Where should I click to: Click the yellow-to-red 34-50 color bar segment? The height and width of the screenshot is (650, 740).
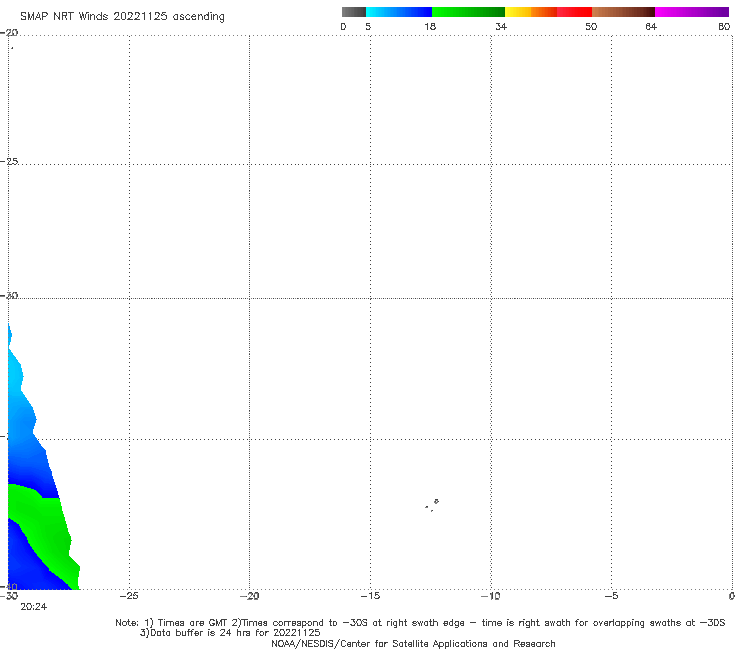[x=548, y=12]
